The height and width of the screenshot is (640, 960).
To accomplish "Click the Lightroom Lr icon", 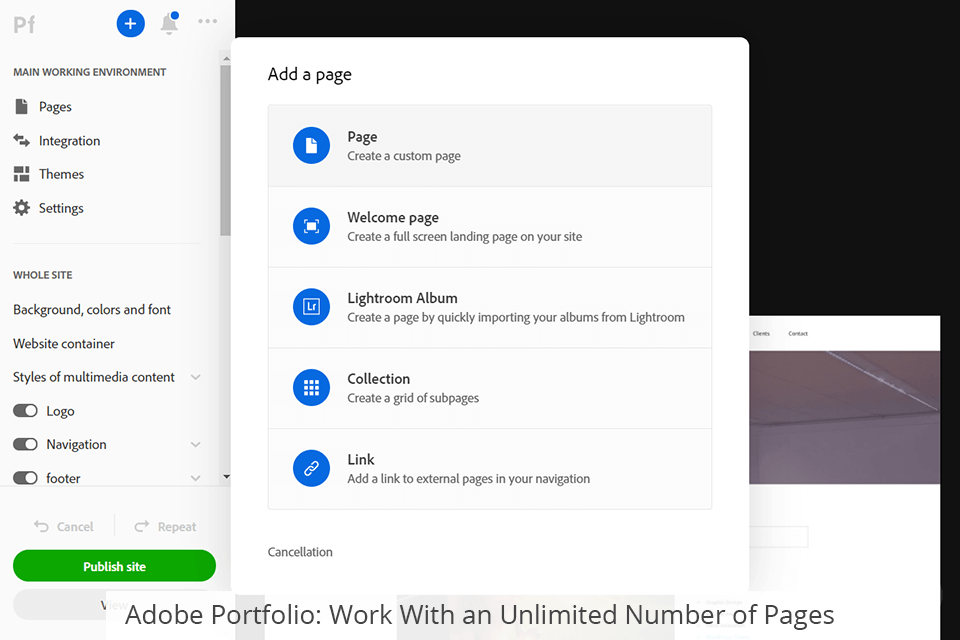I will pyautogui.click(x=311, y=307).
